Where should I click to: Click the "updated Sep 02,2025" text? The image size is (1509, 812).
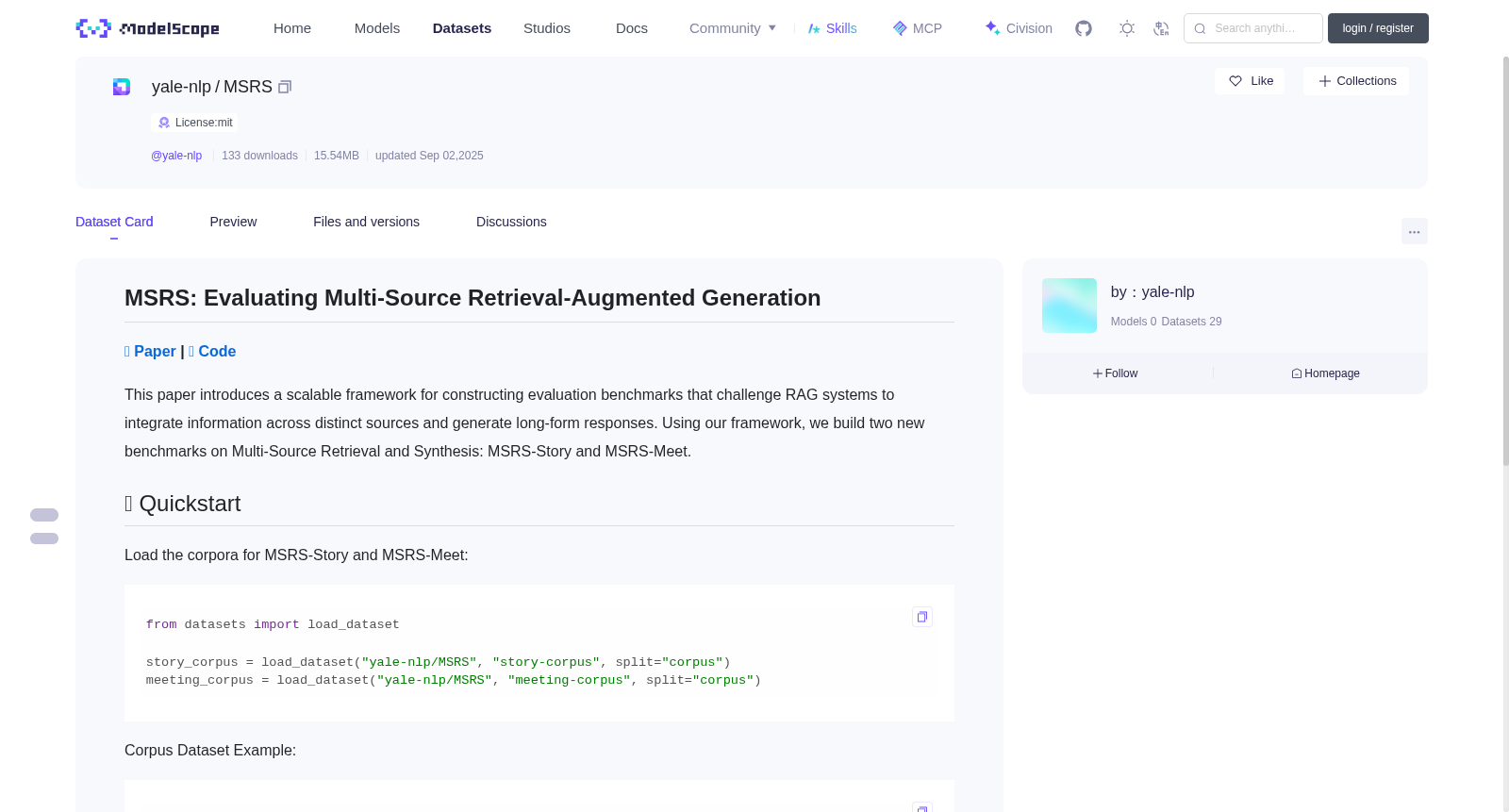pyautogui.click(x=429, y=156)
